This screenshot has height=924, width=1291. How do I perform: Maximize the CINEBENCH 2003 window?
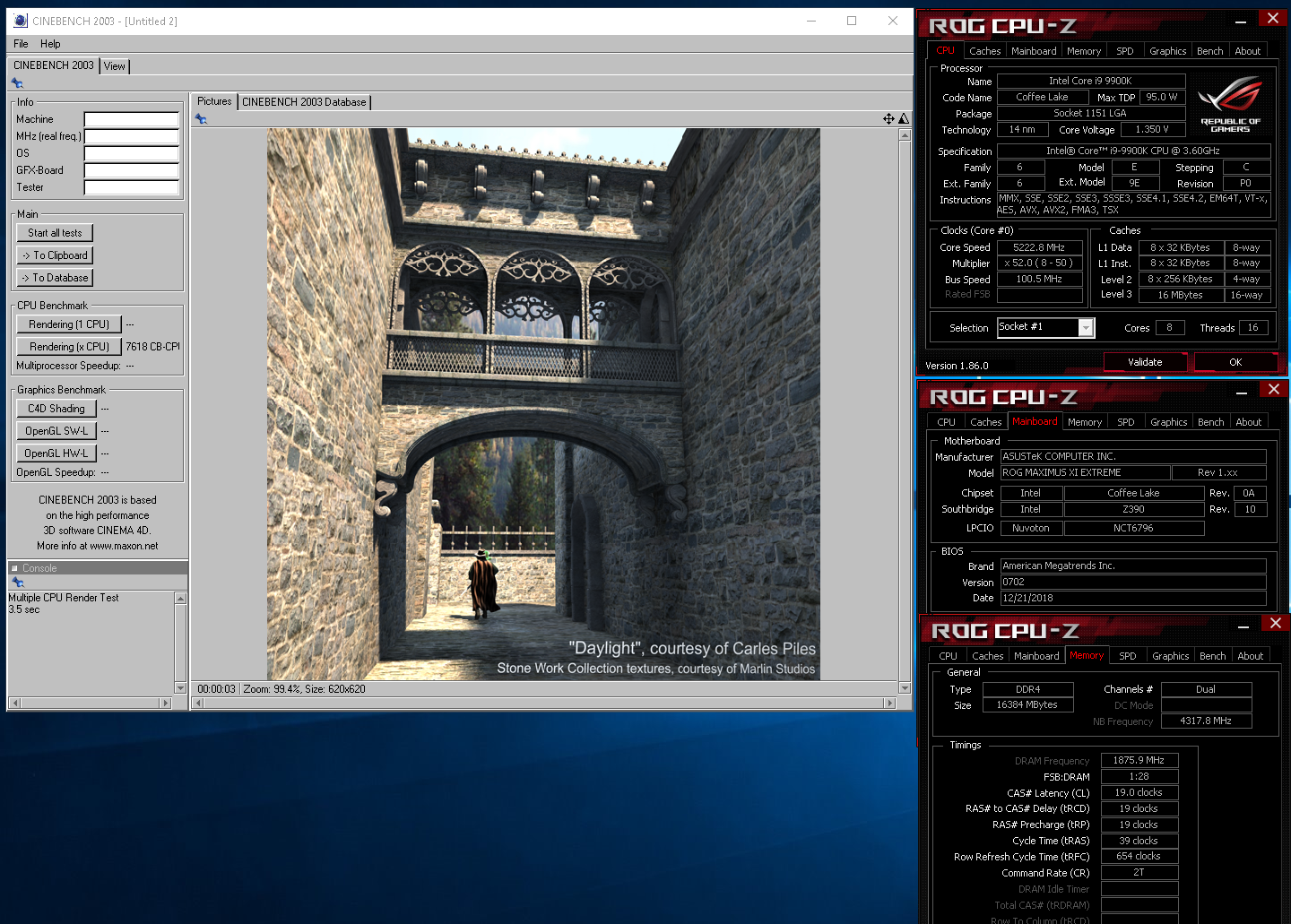852,21
